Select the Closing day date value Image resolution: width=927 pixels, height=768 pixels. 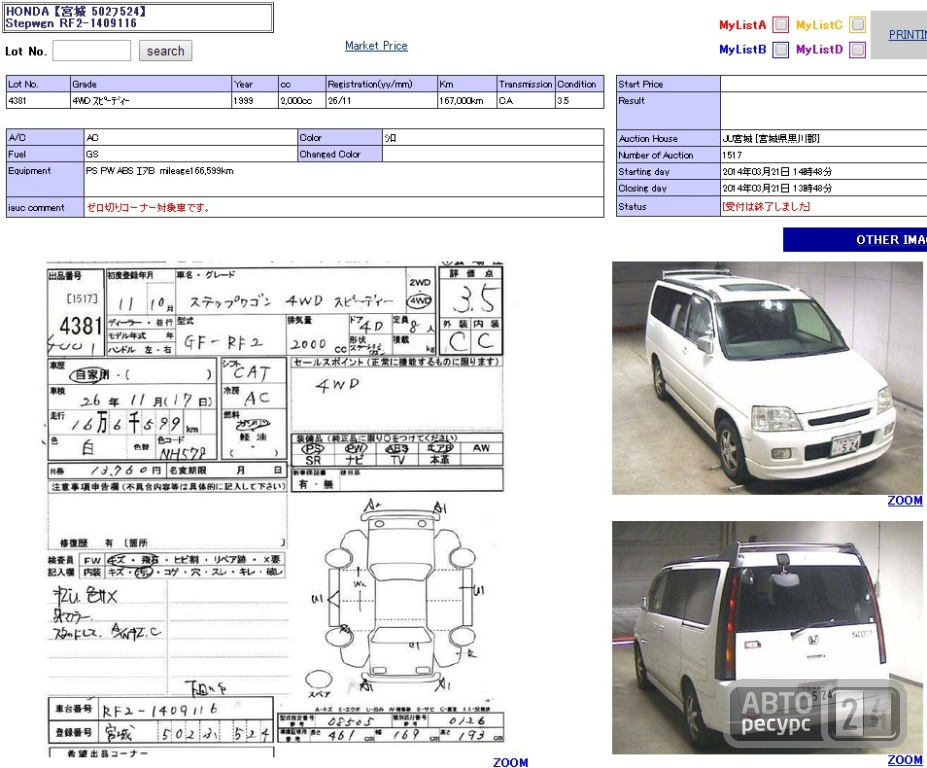777,188
